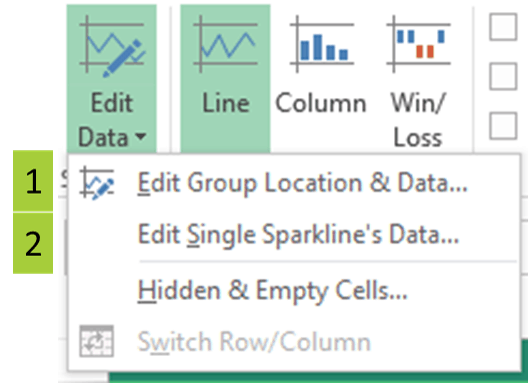Click the Column button text label
This screenshot has height=383, width=528.
click(x=321, y=103)
